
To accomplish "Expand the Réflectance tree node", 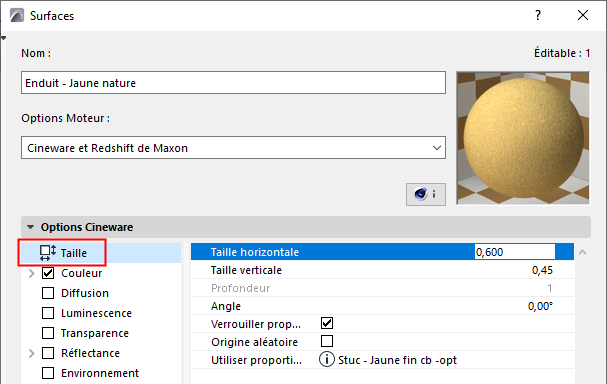I will 32,353.
